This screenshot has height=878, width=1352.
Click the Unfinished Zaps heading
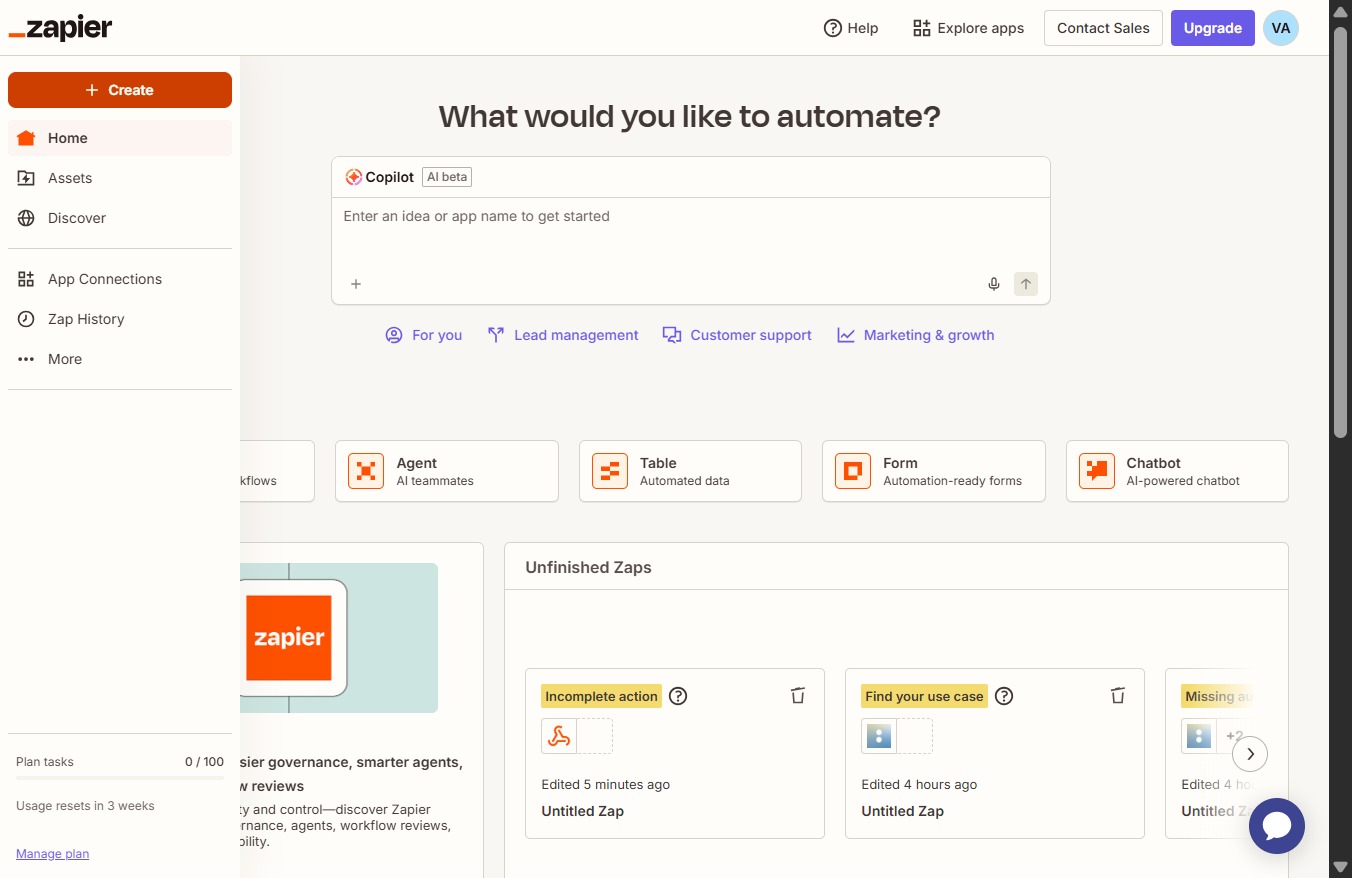(x=588, y=567)
